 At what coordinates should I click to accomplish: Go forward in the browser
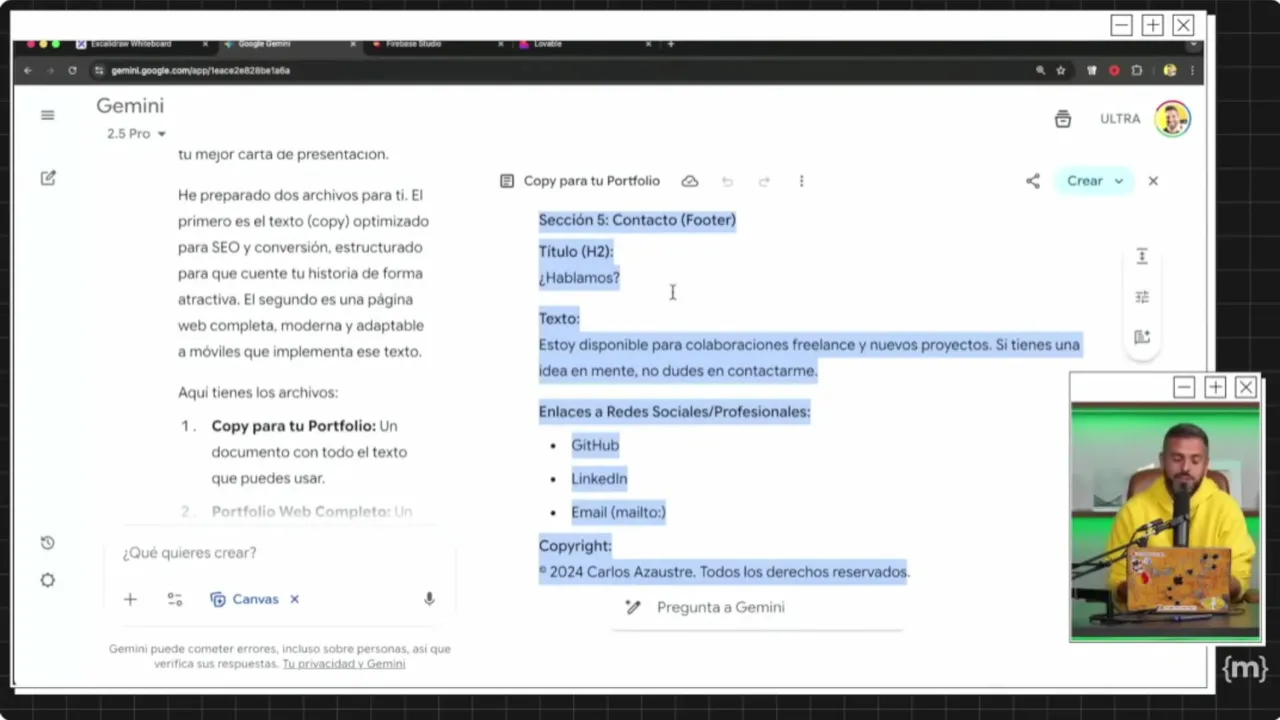50,71
